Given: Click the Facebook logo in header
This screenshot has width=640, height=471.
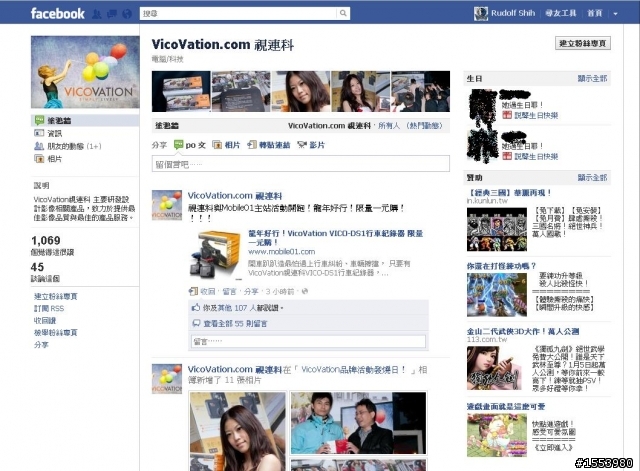Looking at the screenshot, I should tap(58, 13).
